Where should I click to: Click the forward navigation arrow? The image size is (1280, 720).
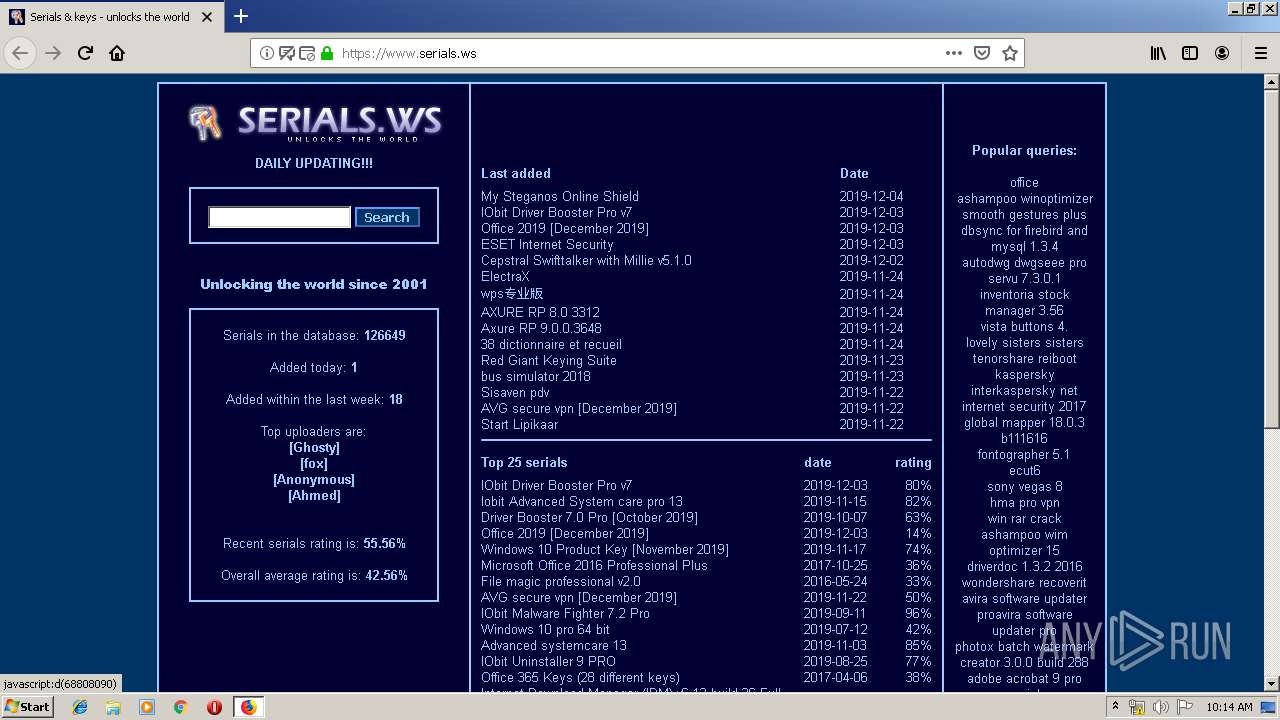coord(53,53)
